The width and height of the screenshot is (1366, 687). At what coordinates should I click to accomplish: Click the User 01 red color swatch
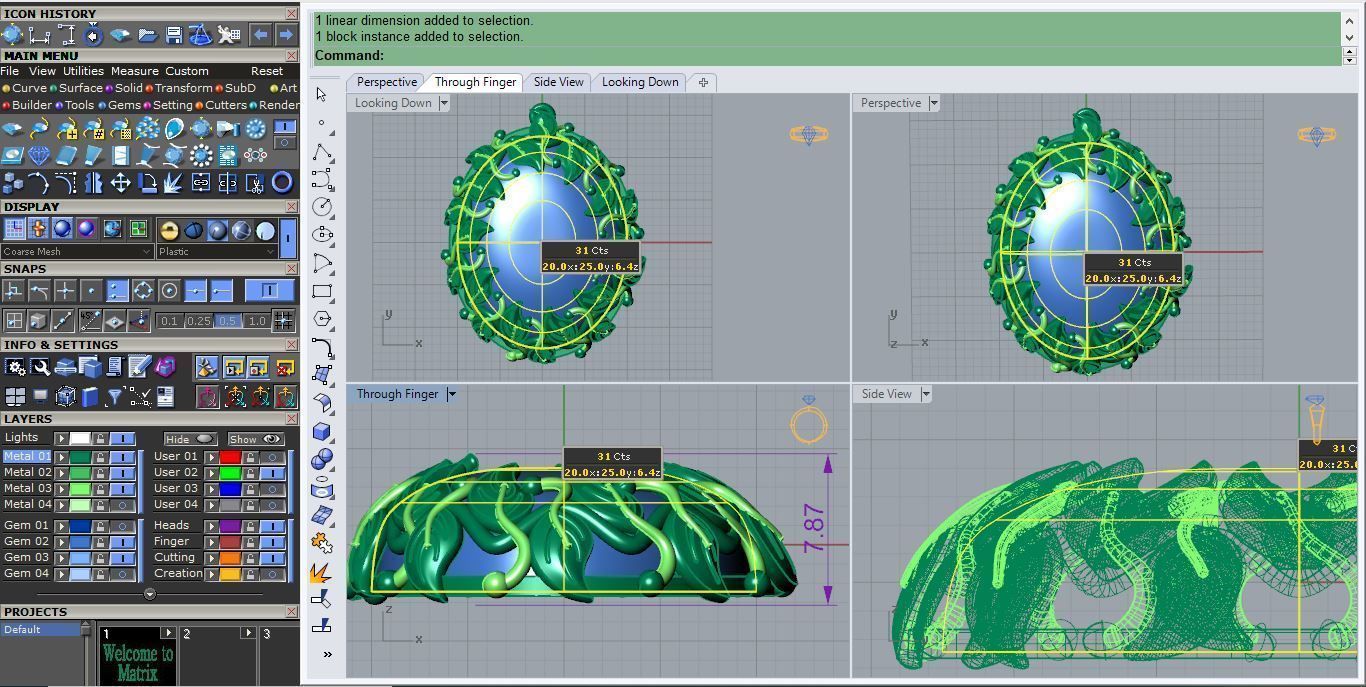(230, 456)
